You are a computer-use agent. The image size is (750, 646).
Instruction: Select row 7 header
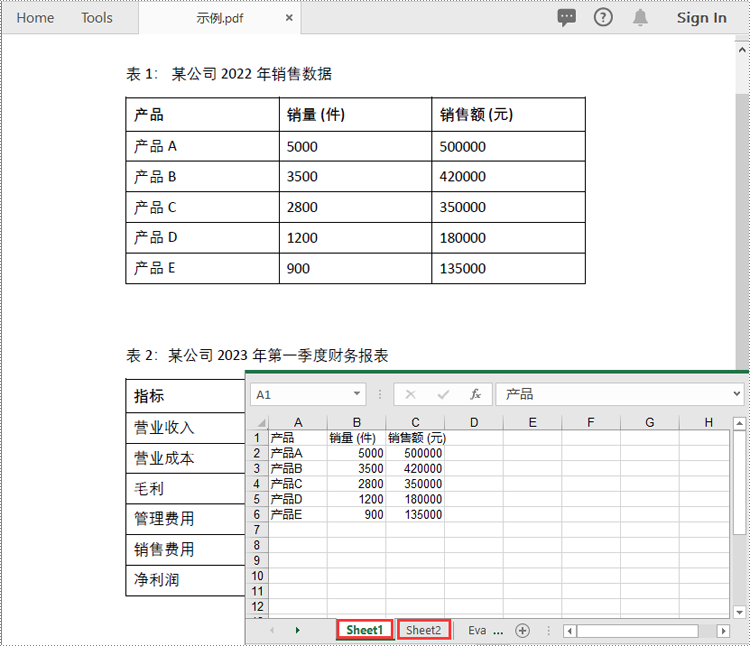pyautogui.click(x=257, y=530)
